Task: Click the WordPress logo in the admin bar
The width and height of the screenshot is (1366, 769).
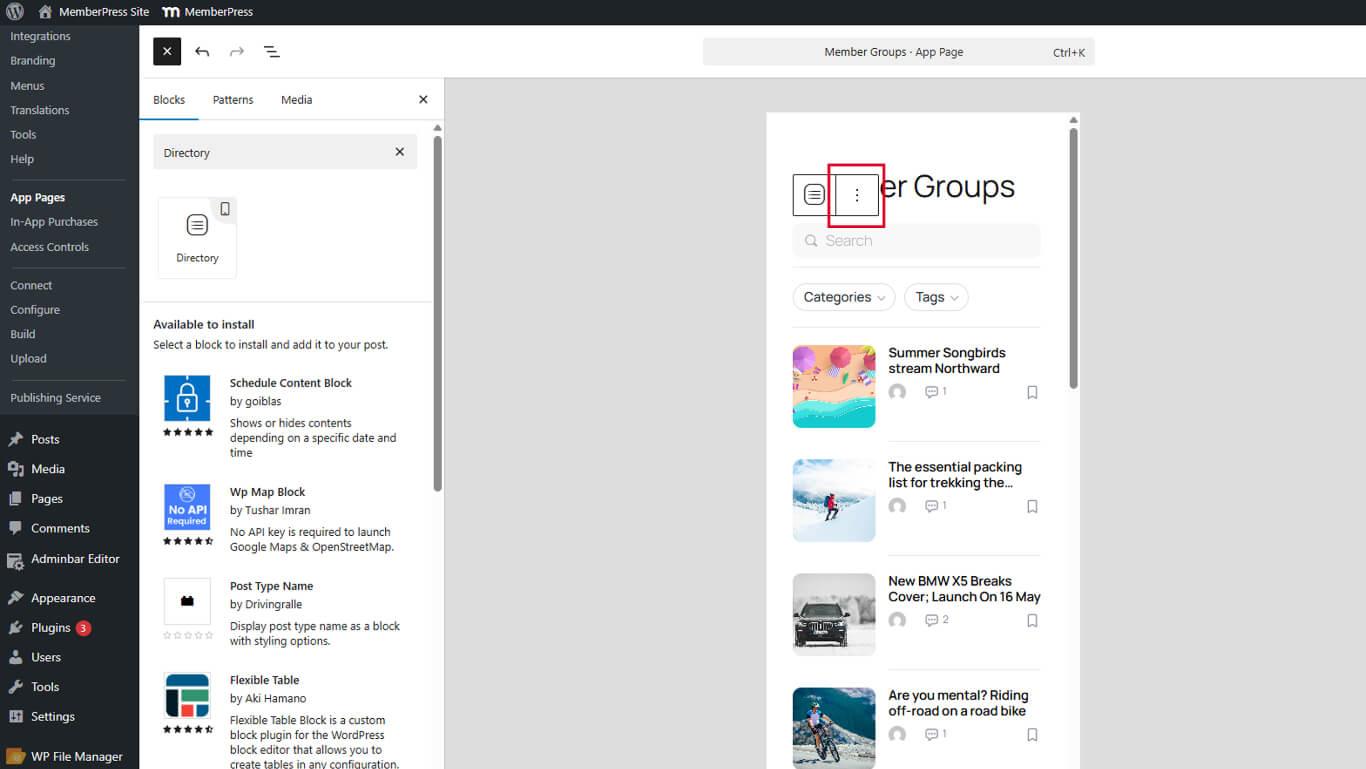Action: click(x=14, y=12)
